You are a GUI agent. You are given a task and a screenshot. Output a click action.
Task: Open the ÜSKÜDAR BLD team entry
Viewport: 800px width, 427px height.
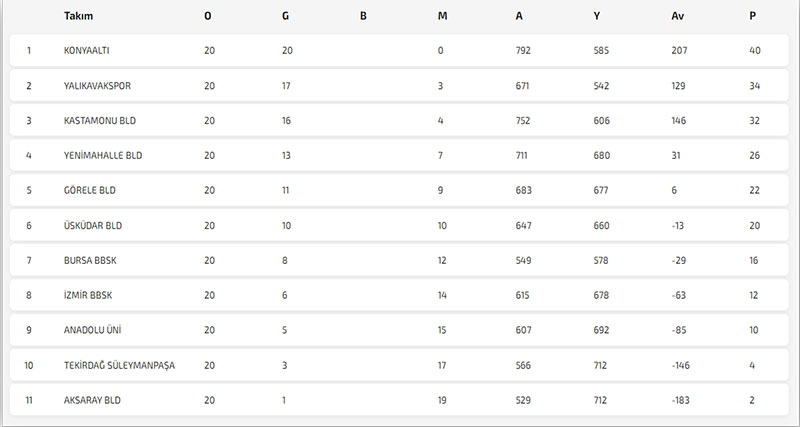coord(92,225)
